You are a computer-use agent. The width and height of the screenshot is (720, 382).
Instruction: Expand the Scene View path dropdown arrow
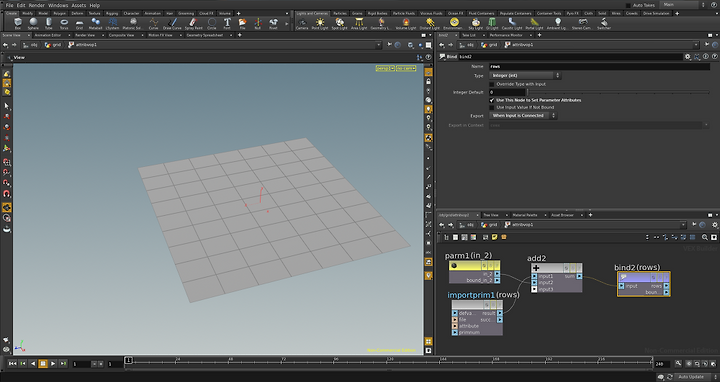pos(378,45)
